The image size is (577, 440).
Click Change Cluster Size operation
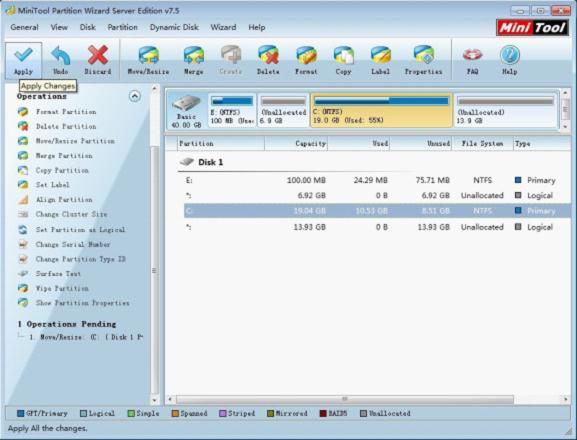tap(71, 214)
